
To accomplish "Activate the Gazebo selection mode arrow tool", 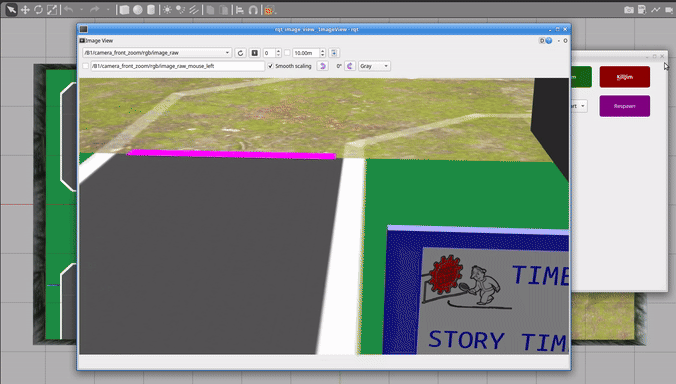I will pyautogui.click(x=11, y=9).
